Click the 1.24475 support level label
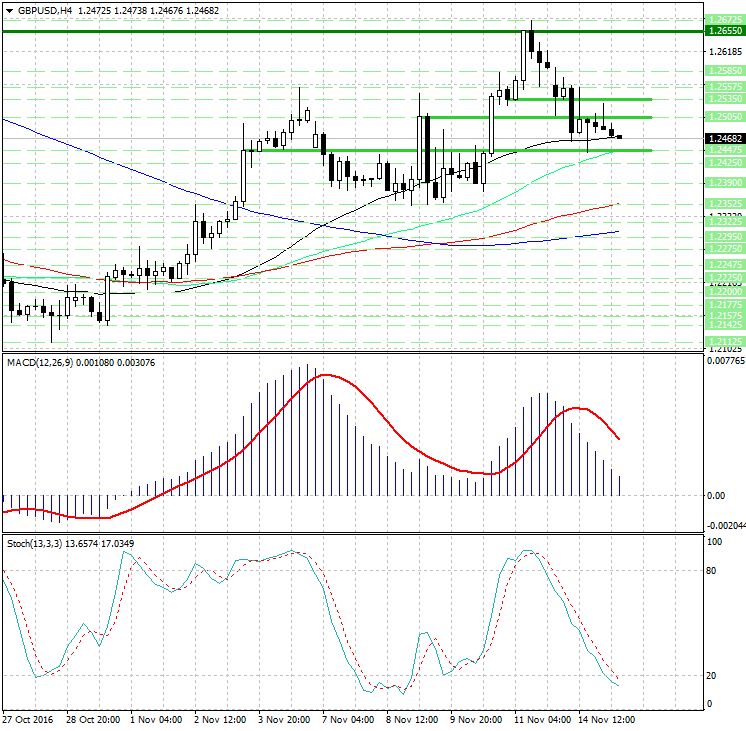Image resolution: width=746 pixels, height=731 pixels. pos(723,150)
